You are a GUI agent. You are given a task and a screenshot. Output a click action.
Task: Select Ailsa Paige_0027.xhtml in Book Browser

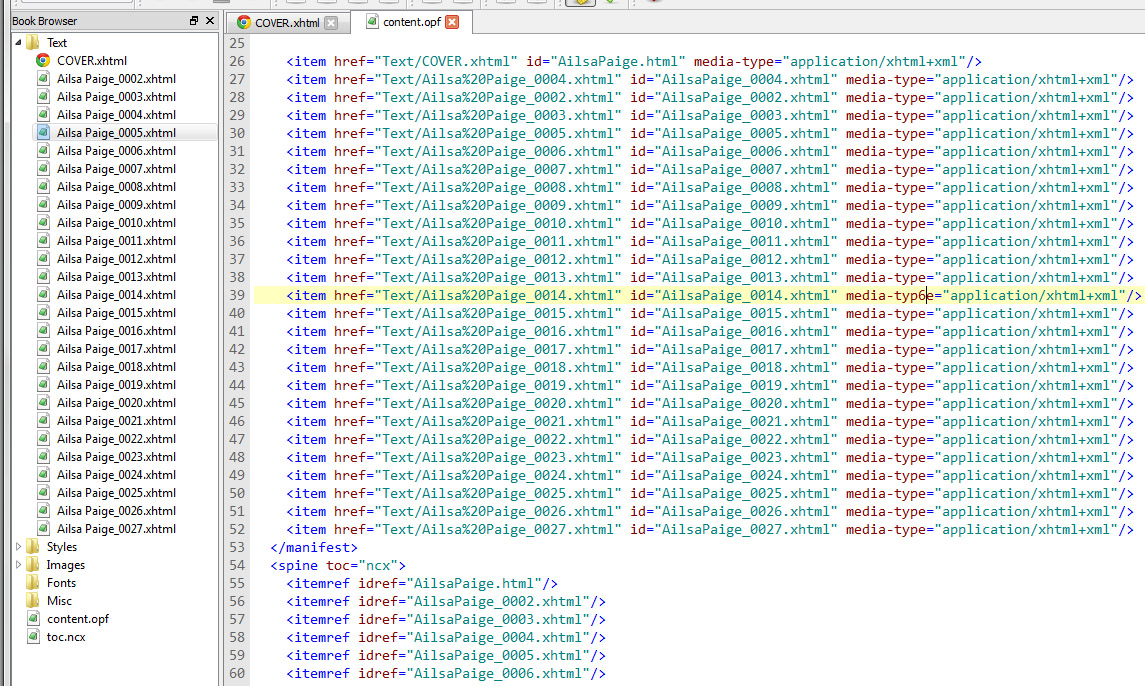116,529
